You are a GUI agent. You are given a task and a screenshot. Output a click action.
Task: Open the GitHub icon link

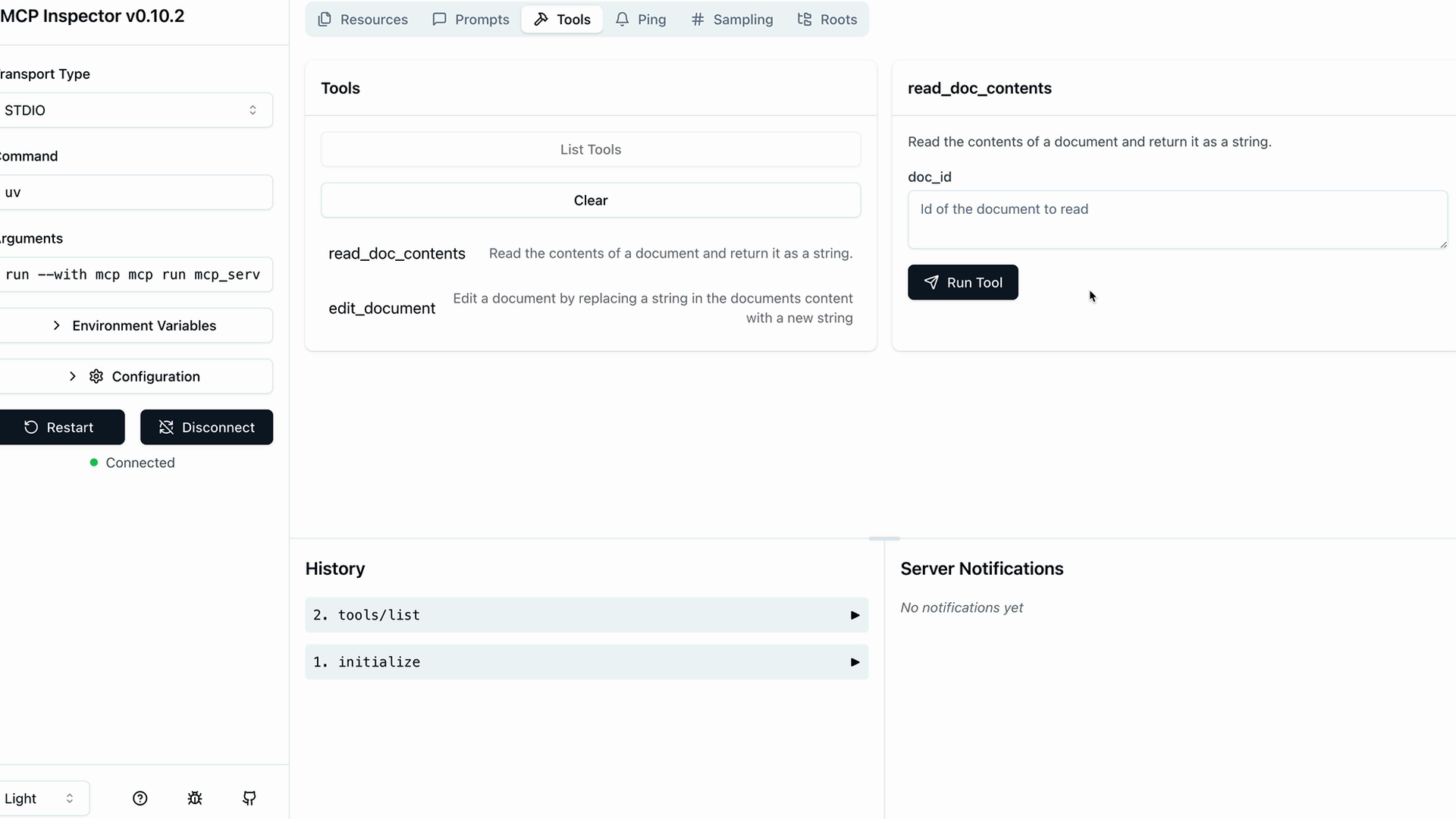coord(249,798)
